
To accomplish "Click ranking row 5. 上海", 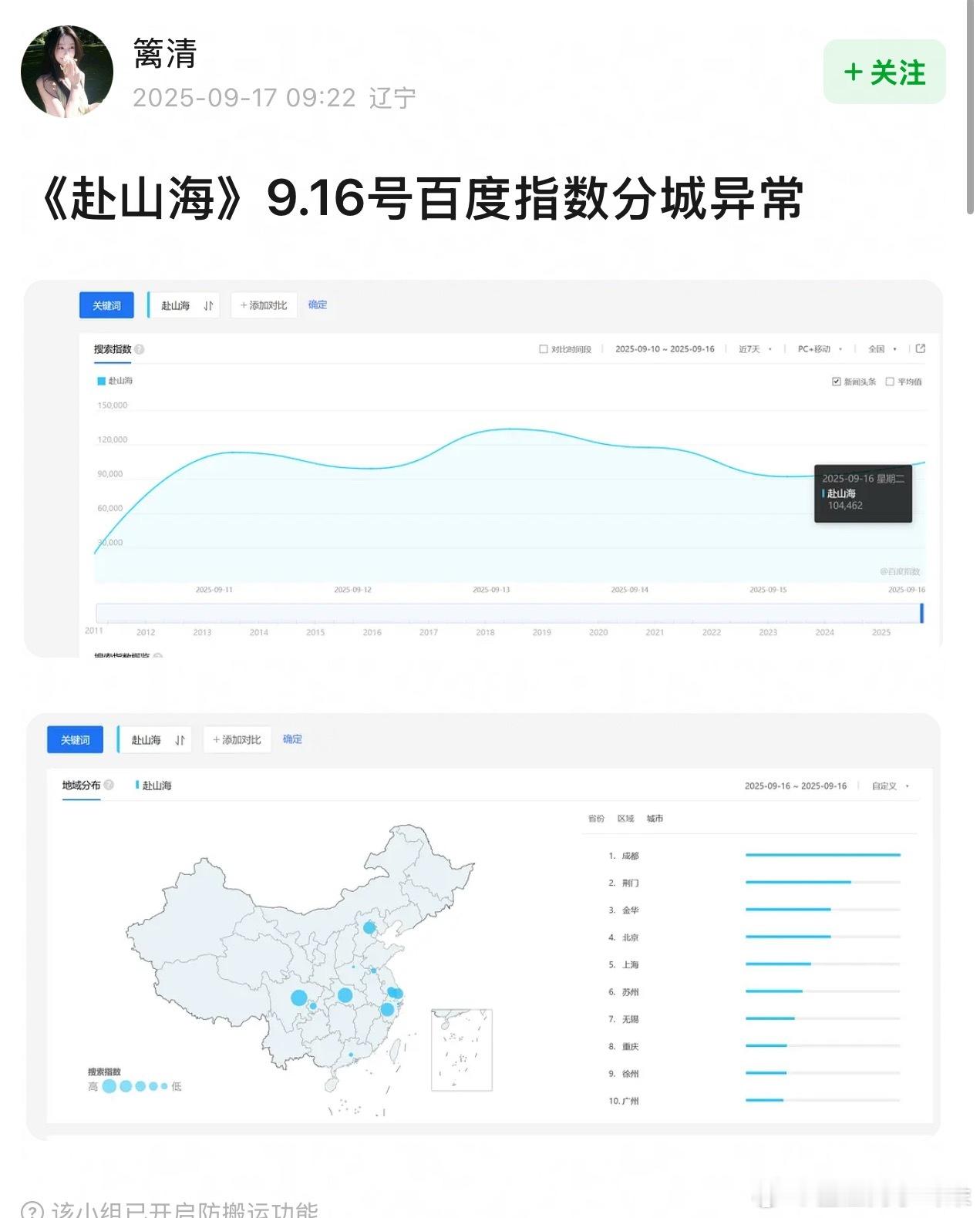I will pyautogui.click(x=754, y=964).
